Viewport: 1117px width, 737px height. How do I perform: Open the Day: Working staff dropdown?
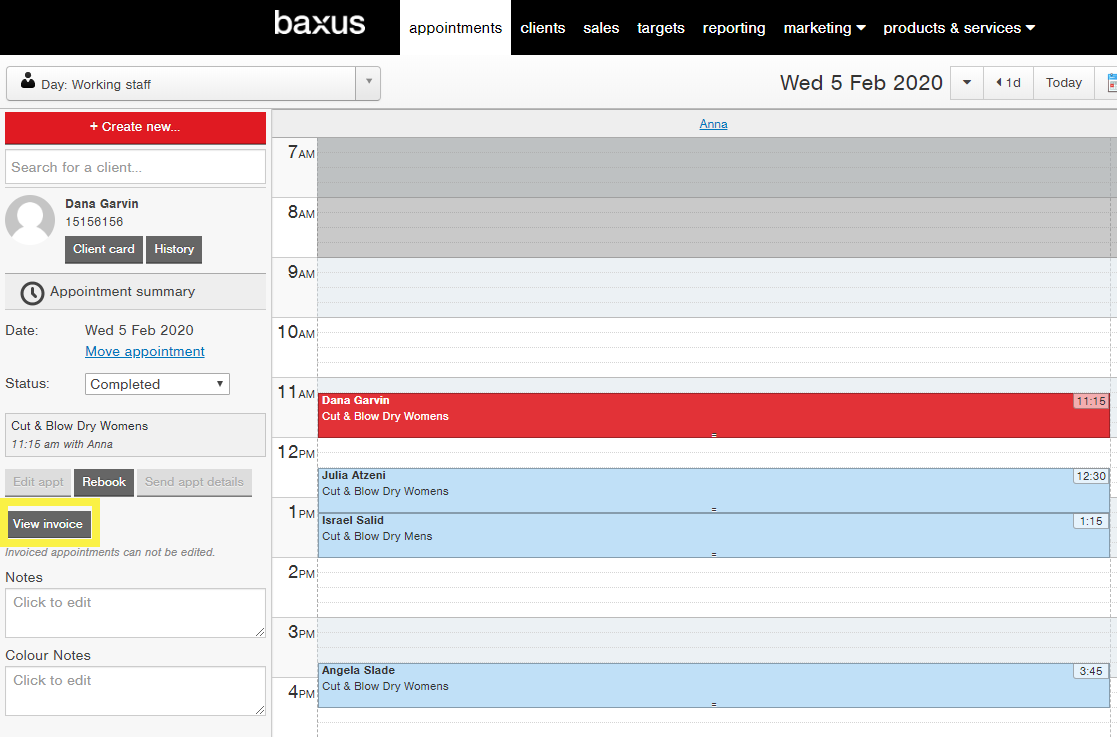pos(193,84)
